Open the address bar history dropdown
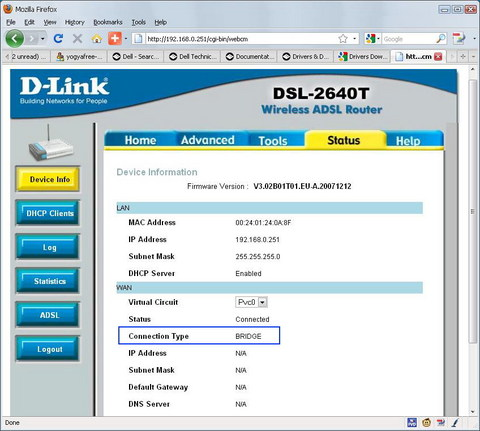Viewport: 480px width, 431px height. pyautogui.click(x=354, y=39)
